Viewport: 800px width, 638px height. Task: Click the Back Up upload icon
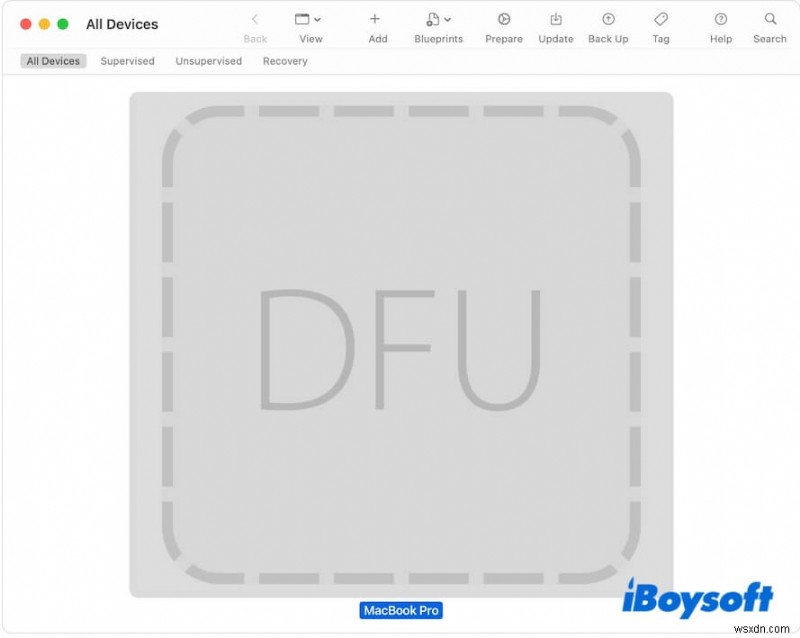(608, 19)
